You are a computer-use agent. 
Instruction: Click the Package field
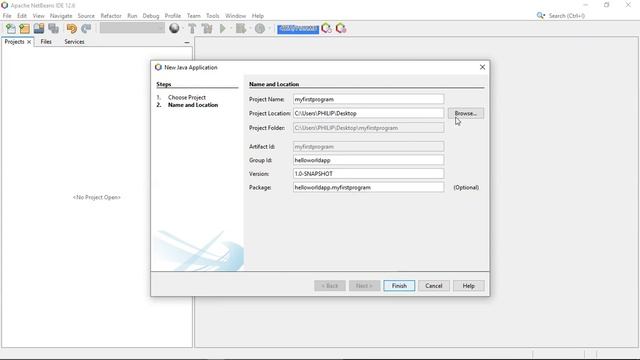368,187
